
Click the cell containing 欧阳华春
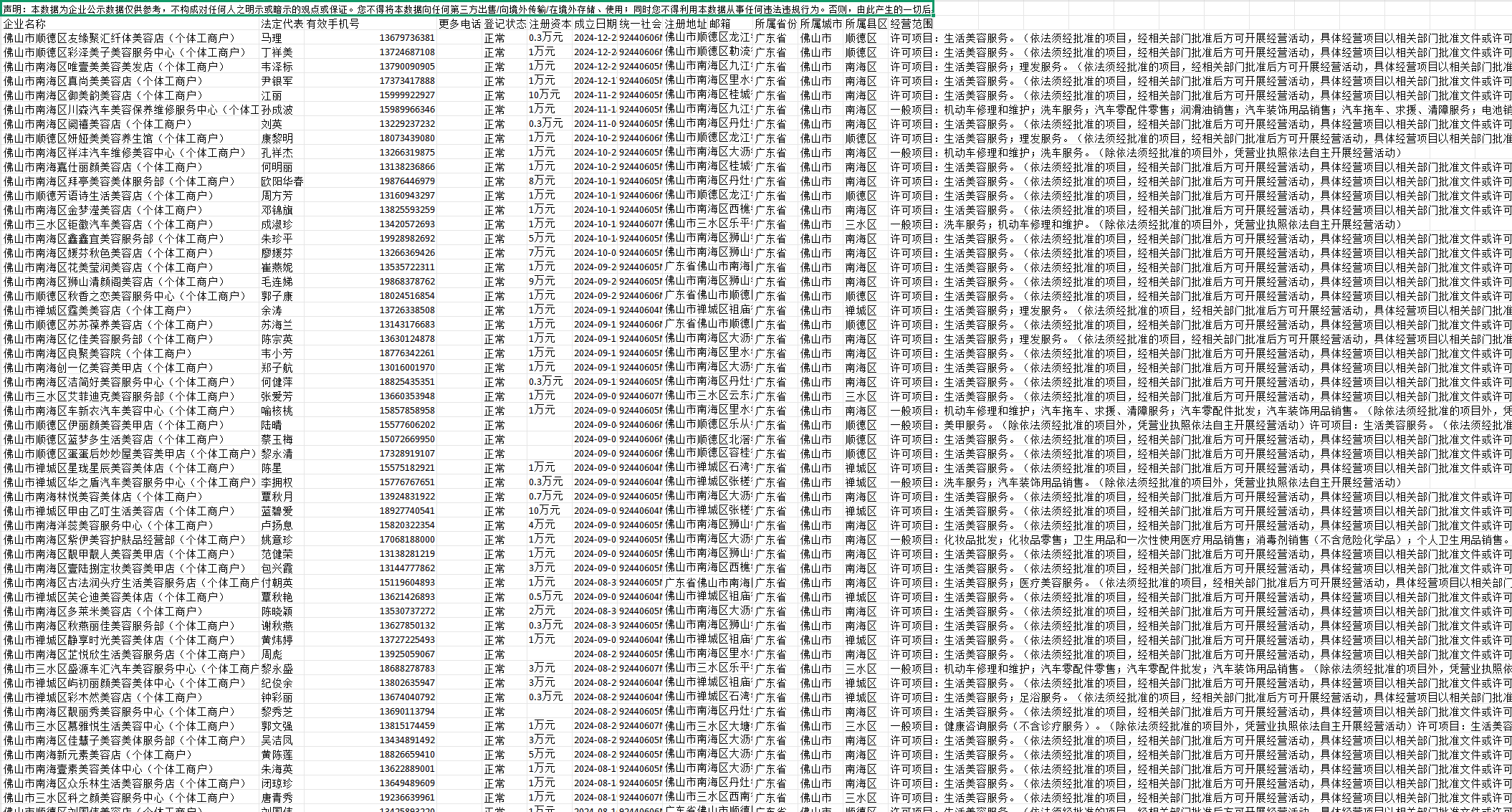pyautogui.click(x=282, y=181)
